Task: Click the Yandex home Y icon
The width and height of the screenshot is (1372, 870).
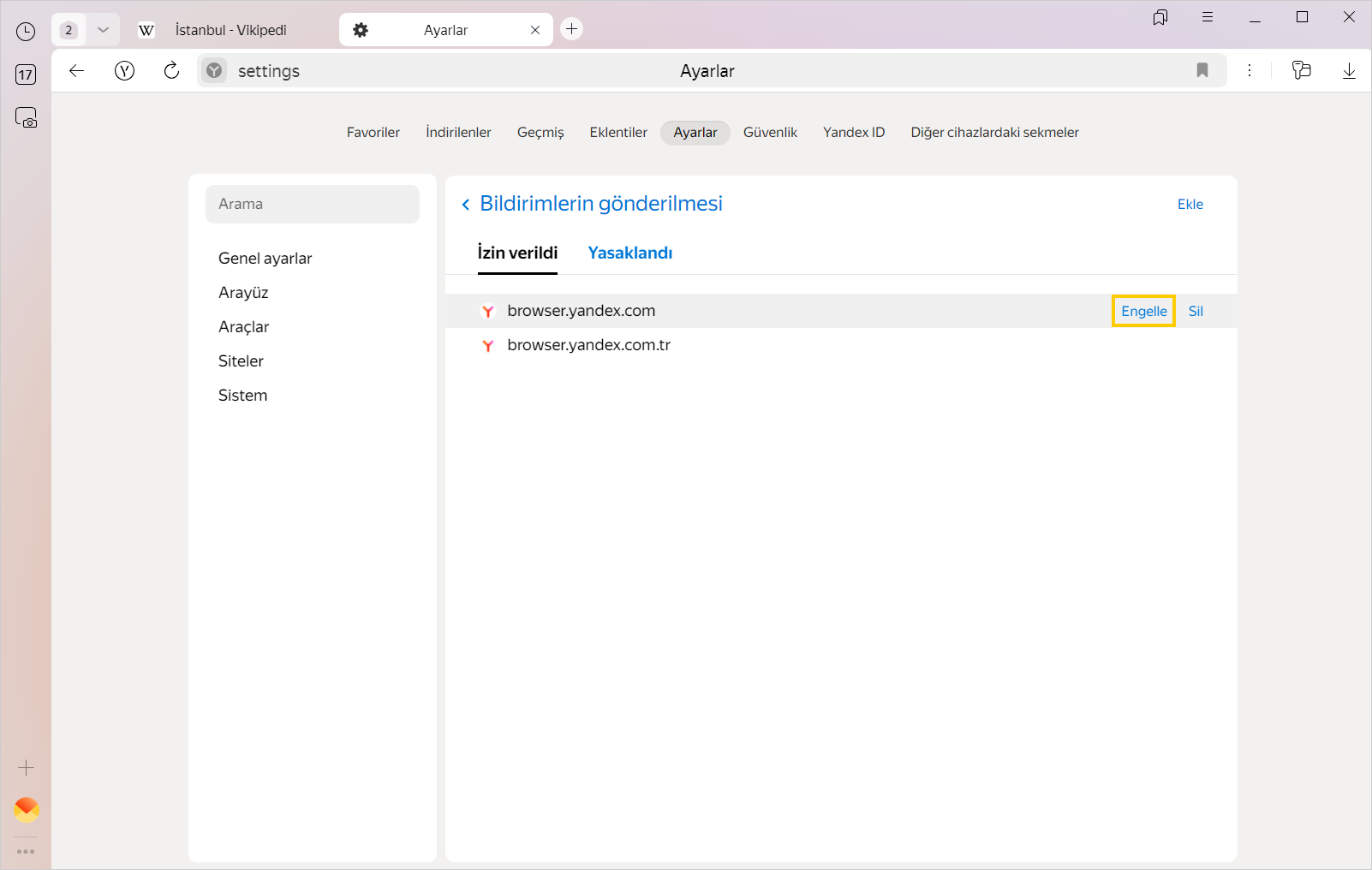Action: (x=124, y=71)
